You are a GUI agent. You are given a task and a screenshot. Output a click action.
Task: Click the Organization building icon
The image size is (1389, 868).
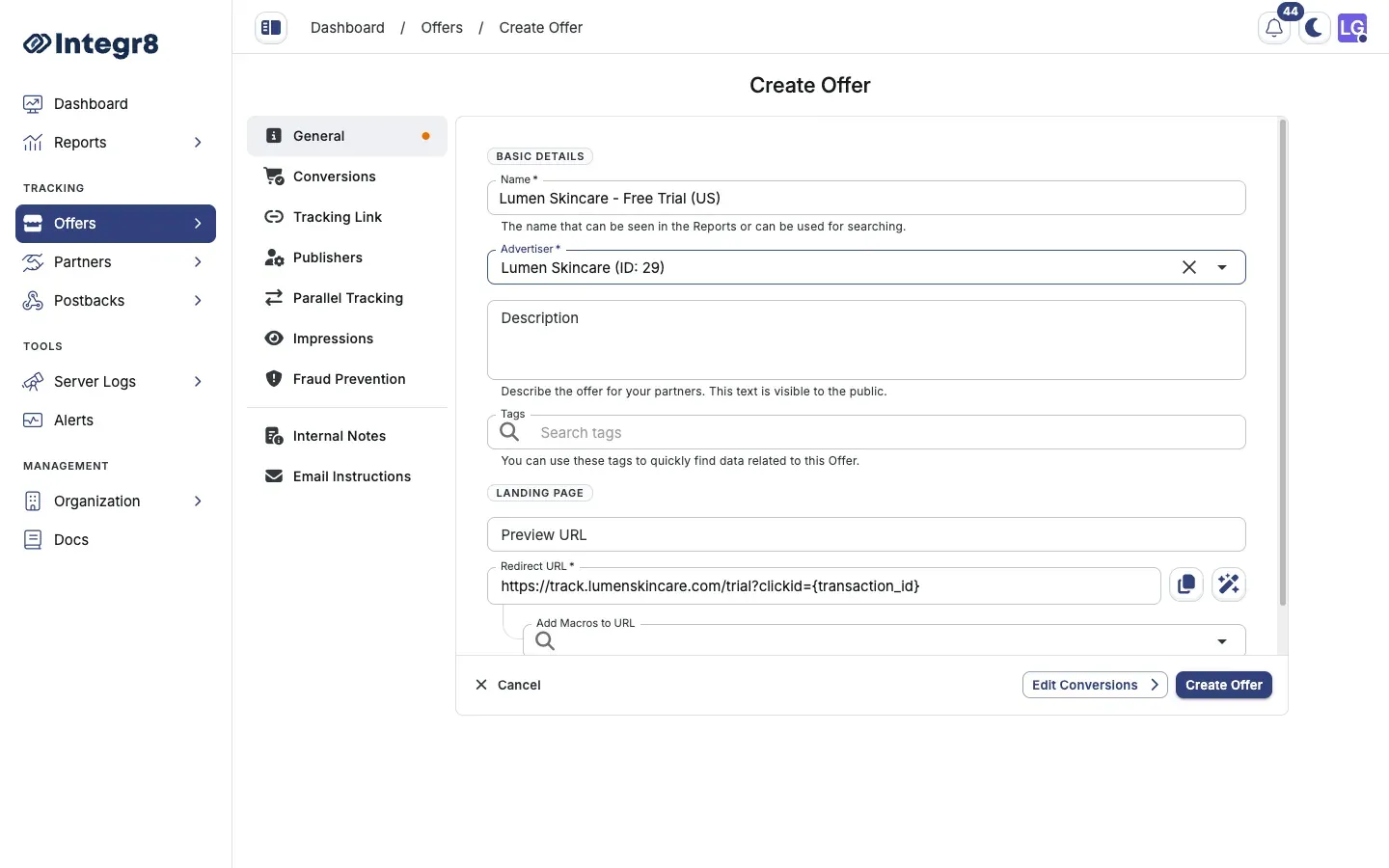[33, 502]
